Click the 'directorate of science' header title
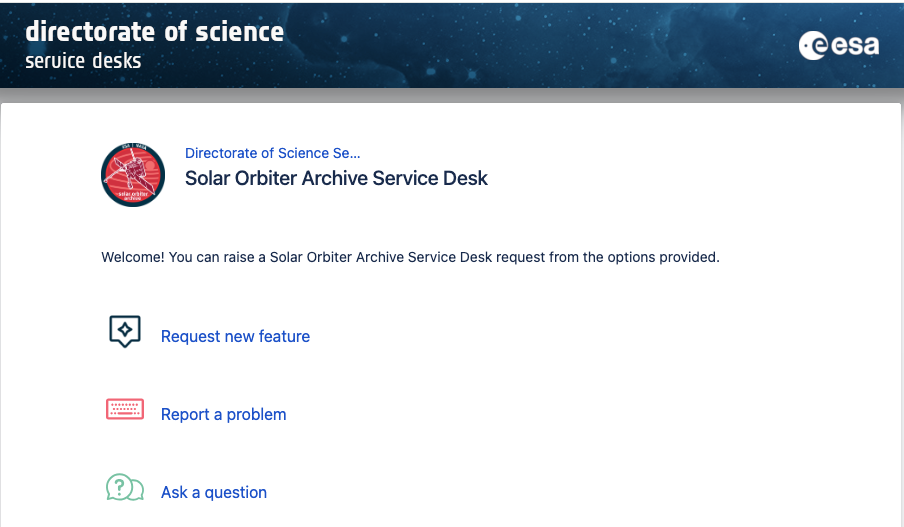Image resolution: width=904 pixels, height=527 pixels. [155, 32]
